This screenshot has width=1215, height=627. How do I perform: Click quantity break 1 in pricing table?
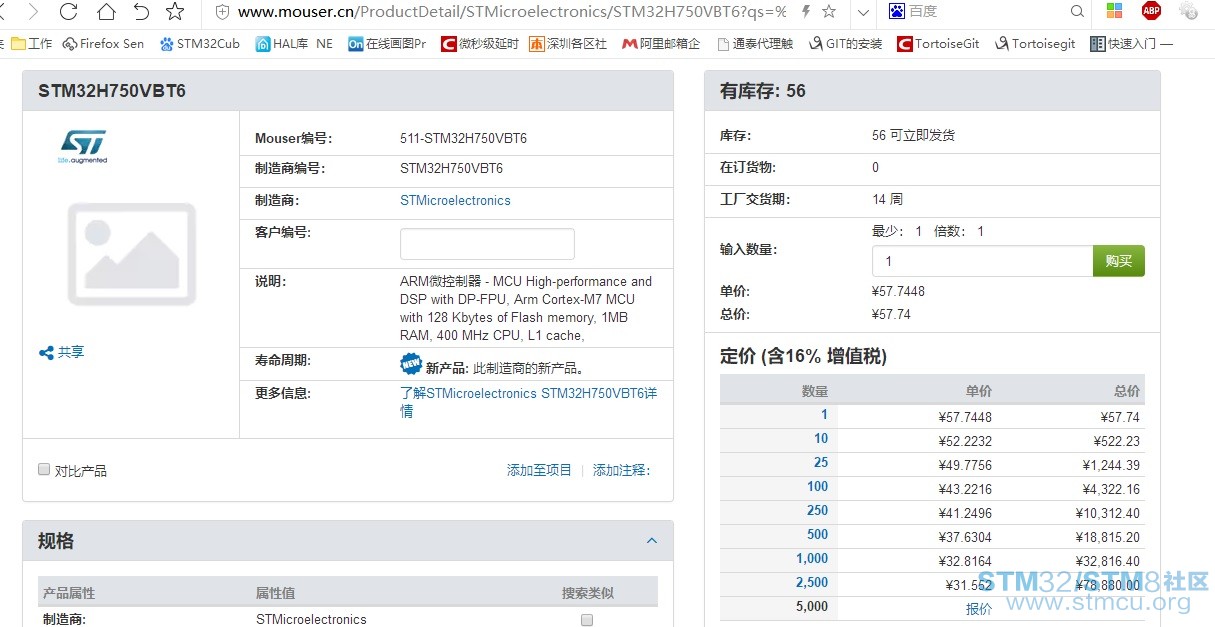tap(824, 415)
